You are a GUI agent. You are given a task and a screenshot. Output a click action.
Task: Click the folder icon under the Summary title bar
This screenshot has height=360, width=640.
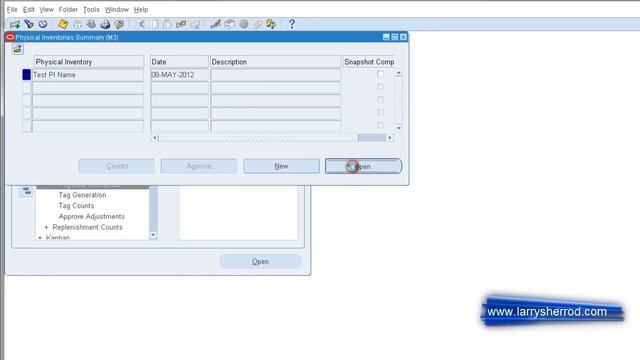click(x=17, y=49)
